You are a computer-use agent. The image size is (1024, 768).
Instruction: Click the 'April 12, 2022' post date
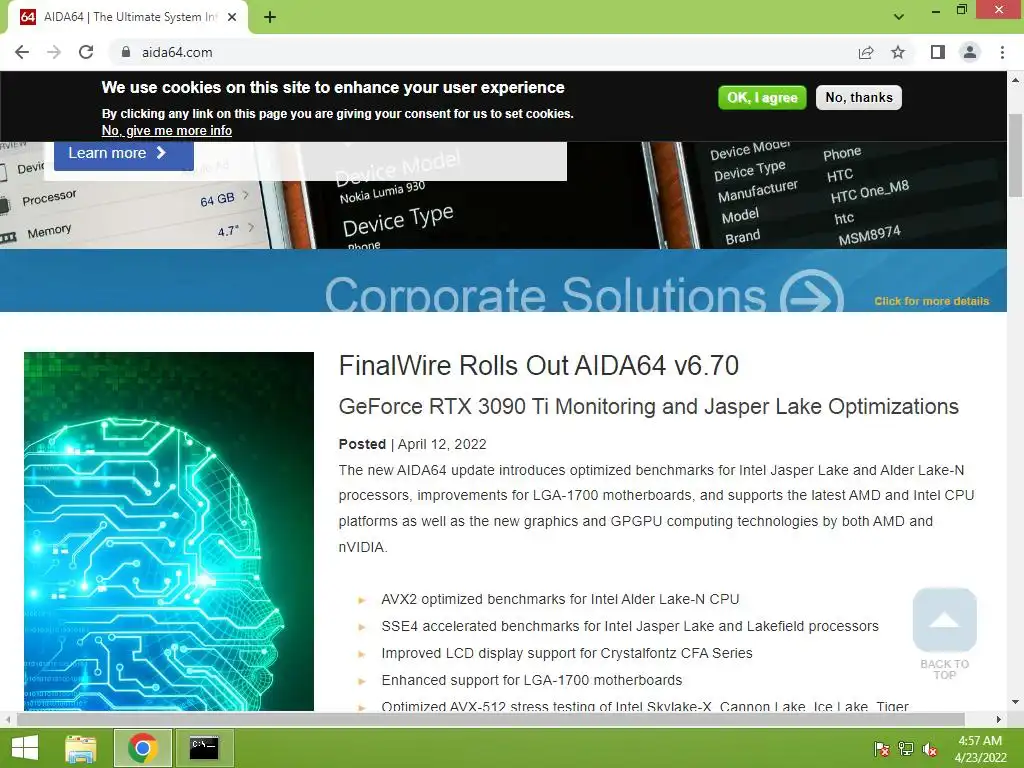pos(442,444)
